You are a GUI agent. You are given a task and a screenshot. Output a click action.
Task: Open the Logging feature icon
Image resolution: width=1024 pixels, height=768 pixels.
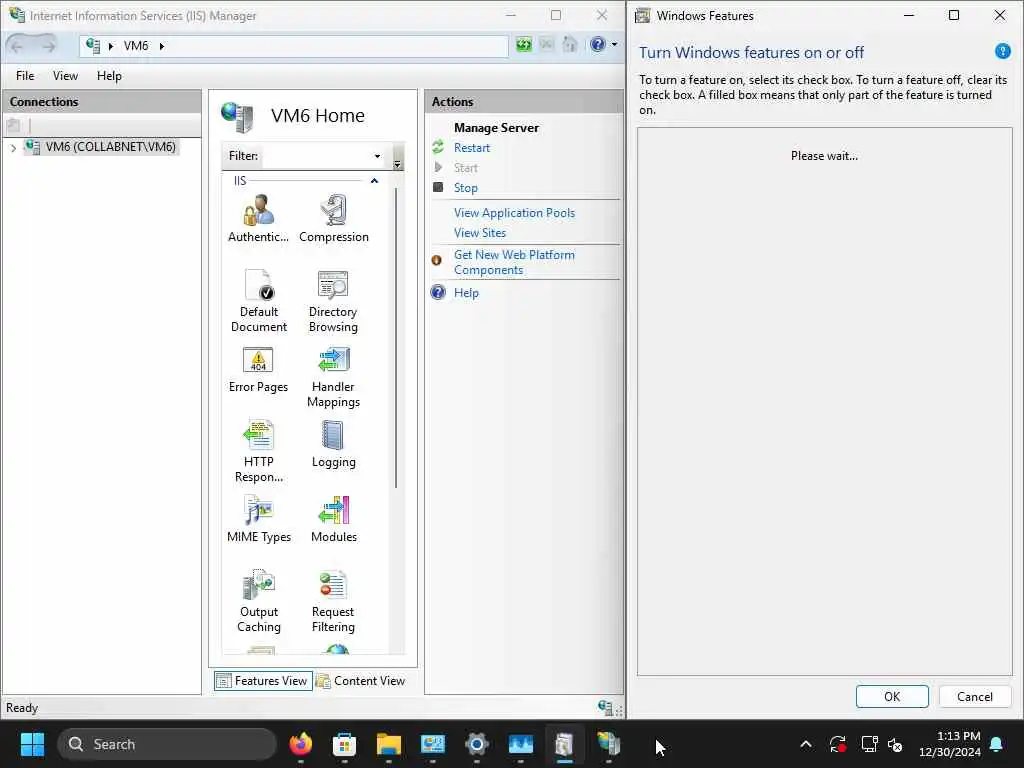[333, 444]
